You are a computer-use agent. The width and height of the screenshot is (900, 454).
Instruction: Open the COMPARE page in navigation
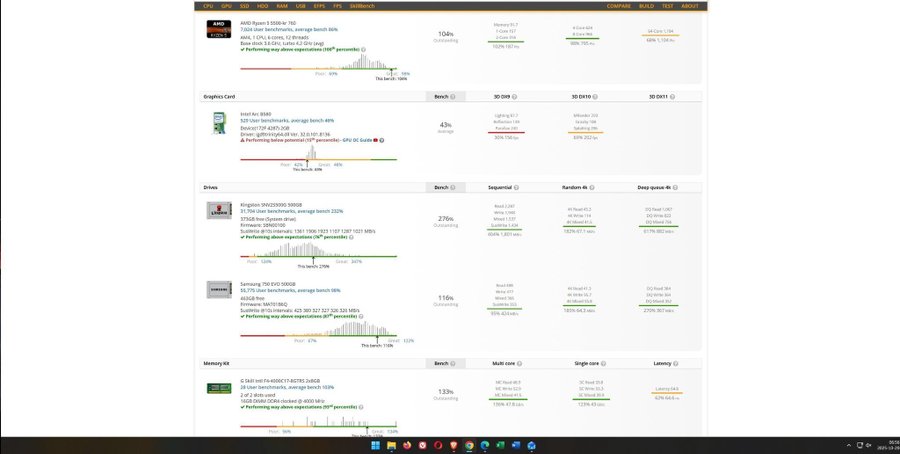(x=619, y=5)
